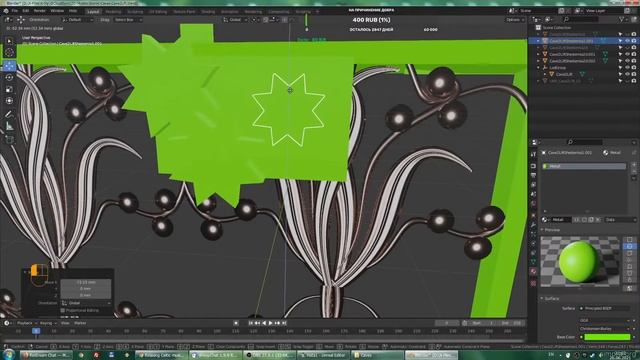640x360 pixels.
Task: Open Orientation Global dropdown in Move panel
Action: [86, 303]
